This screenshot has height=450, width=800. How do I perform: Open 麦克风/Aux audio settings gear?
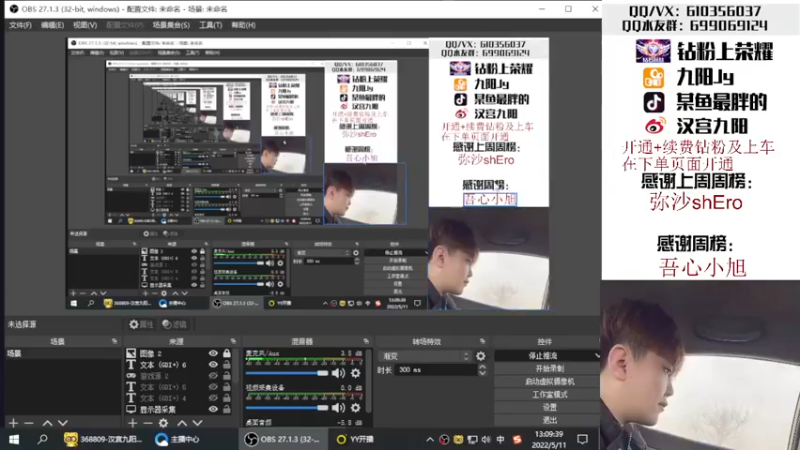(356, 373)
